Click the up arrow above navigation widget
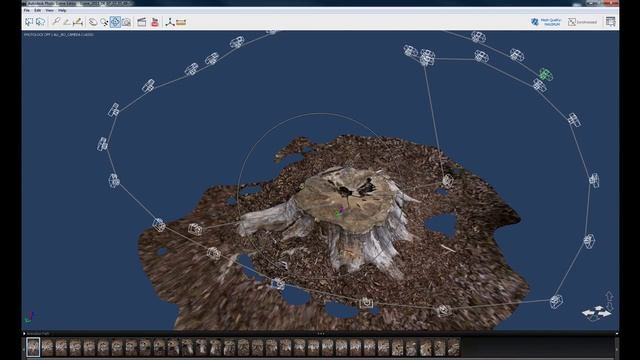Image resolution: width=640 pixels, height=360 pixels. coord(609,296)
